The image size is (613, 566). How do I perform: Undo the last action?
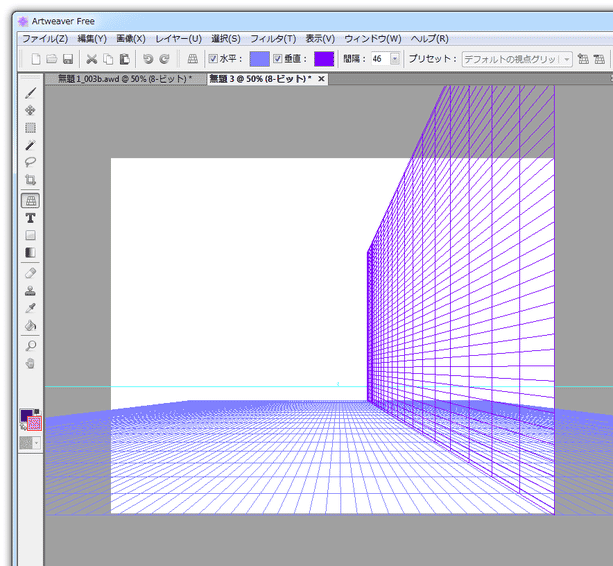click(x=148, y=59)
